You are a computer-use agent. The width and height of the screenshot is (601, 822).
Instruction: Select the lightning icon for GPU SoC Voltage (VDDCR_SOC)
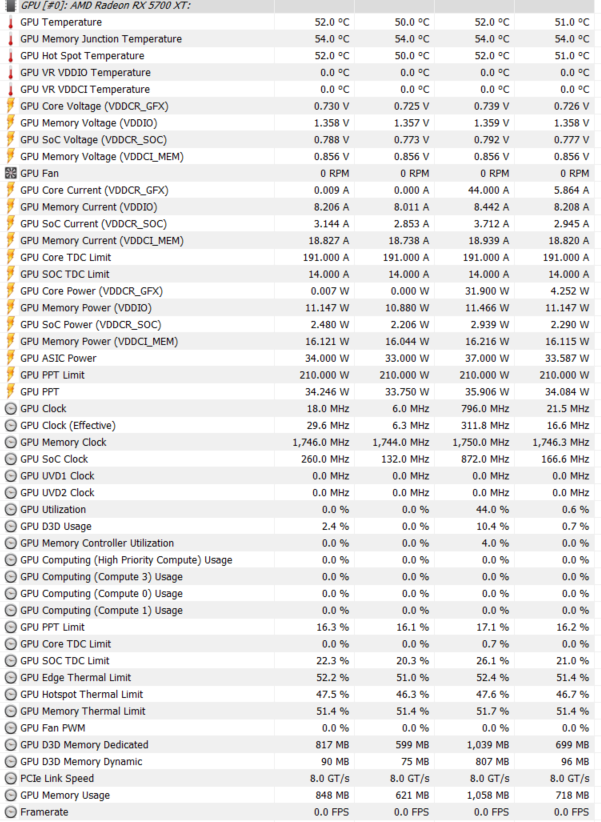(10, 139)
